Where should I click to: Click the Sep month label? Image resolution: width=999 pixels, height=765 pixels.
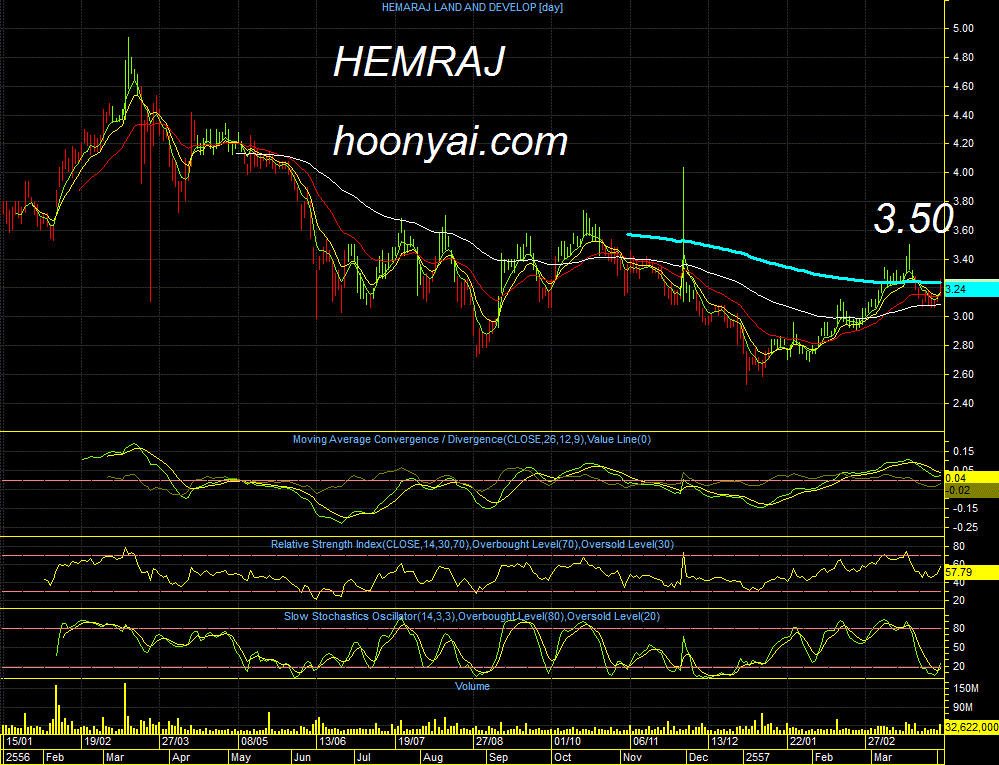point(498,757)
